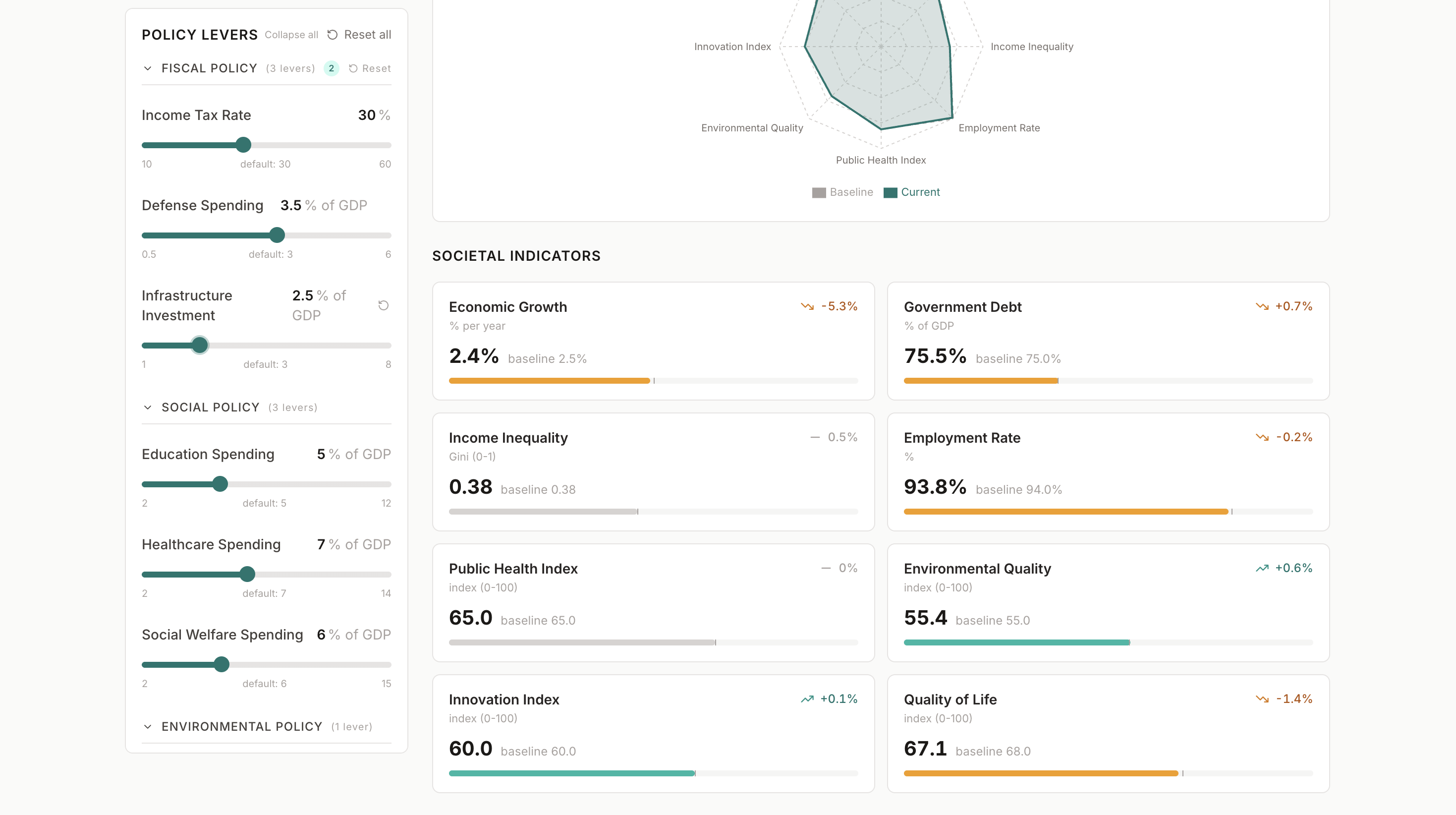The height and width of the screenshot is (815, 1456).
Task: Click the Defense Spending 3.5 value
Action: tap(290, 205)
